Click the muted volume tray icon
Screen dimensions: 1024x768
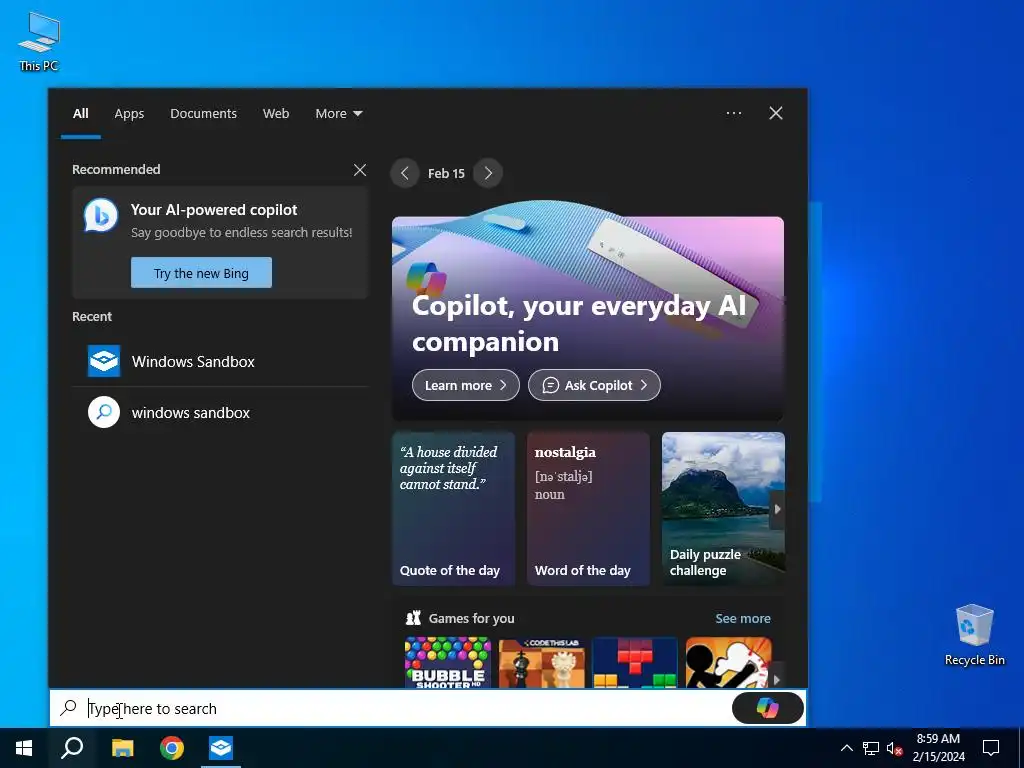click(894, 748)
